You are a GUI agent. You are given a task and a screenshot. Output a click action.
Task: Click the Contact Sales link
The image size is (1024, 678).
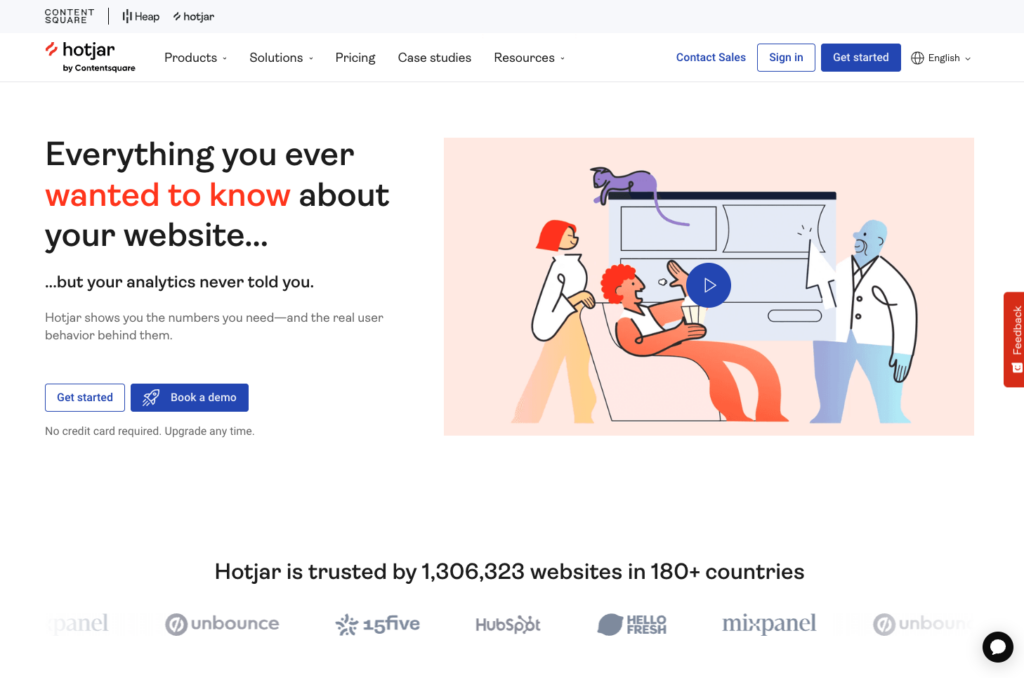(x=711, y=57)
